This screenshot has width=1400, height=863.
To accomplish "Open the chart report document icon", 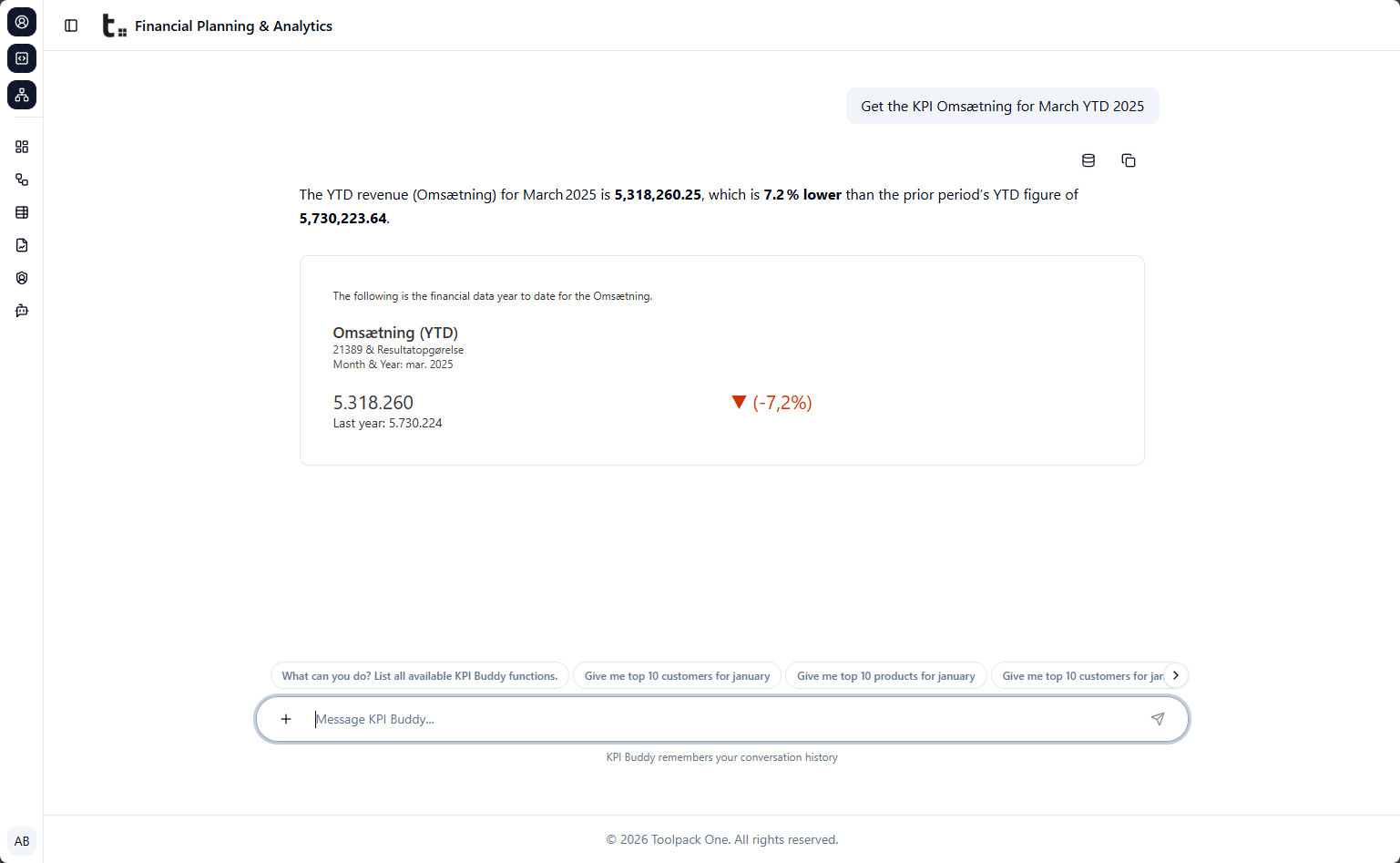I will [x=22, y=245].
